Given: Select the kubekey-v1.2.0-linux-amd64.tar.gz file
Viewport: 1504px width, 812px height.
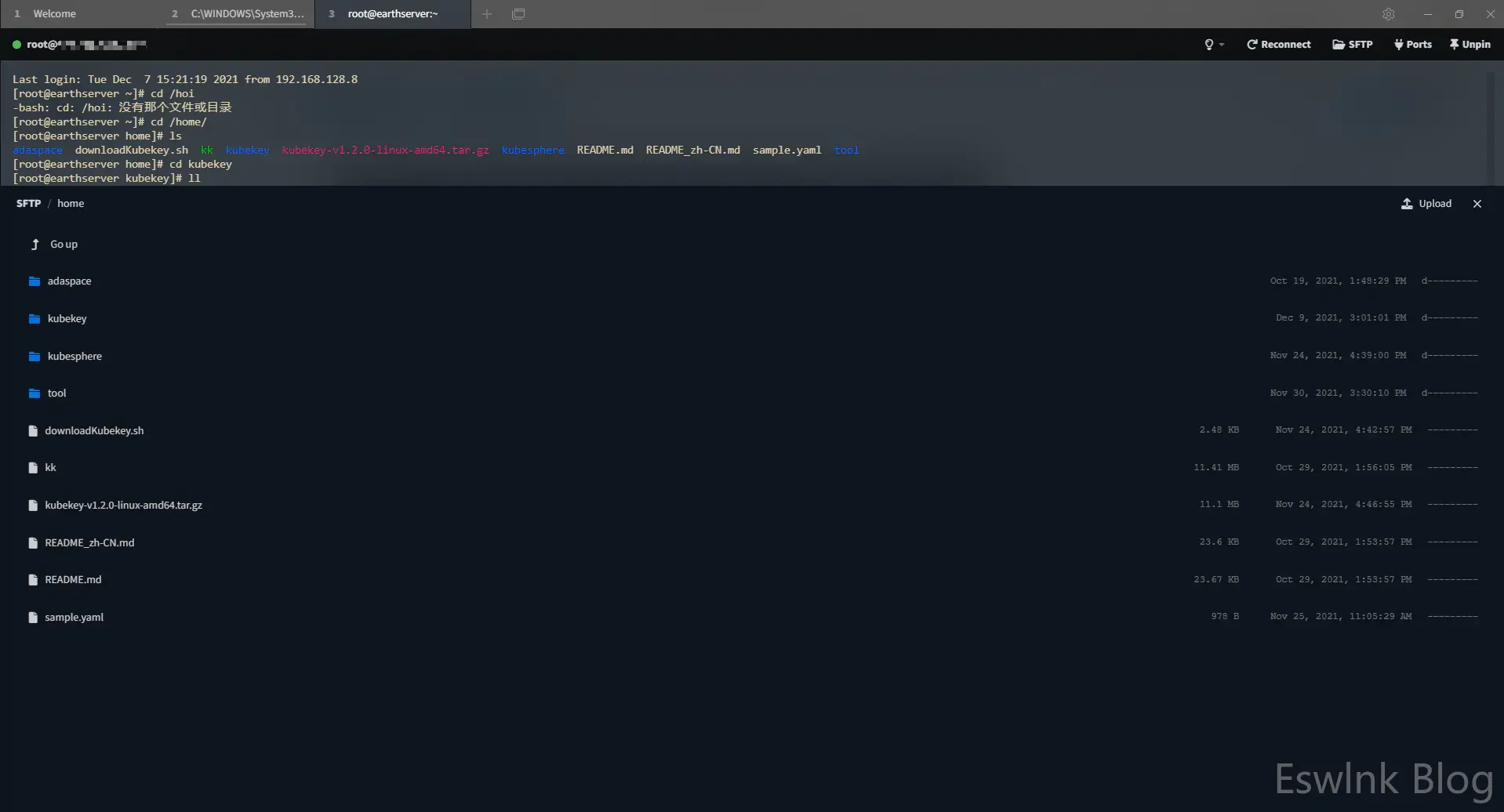Looking at the screenshot, I should pos(123,506).
